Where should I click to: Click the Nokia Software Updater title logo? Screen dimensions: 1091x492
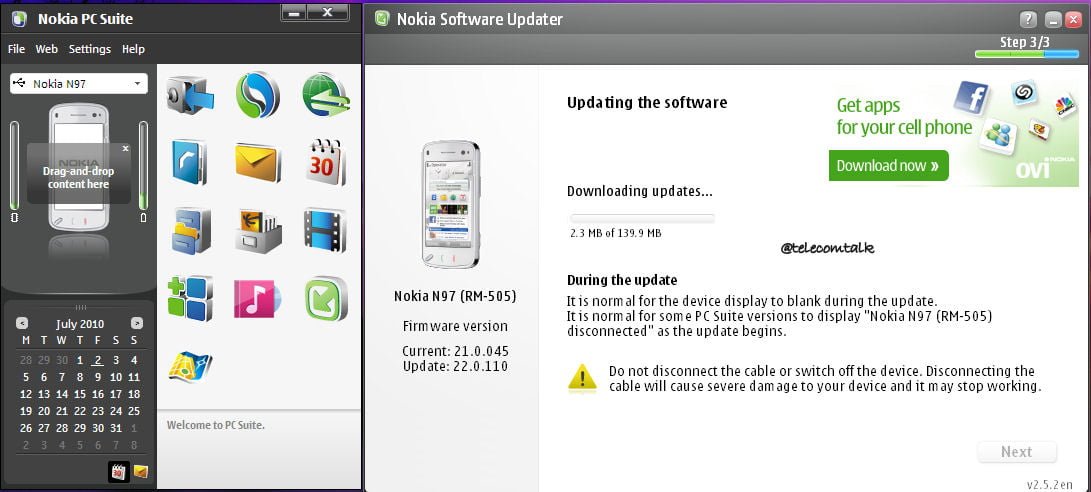381,19
